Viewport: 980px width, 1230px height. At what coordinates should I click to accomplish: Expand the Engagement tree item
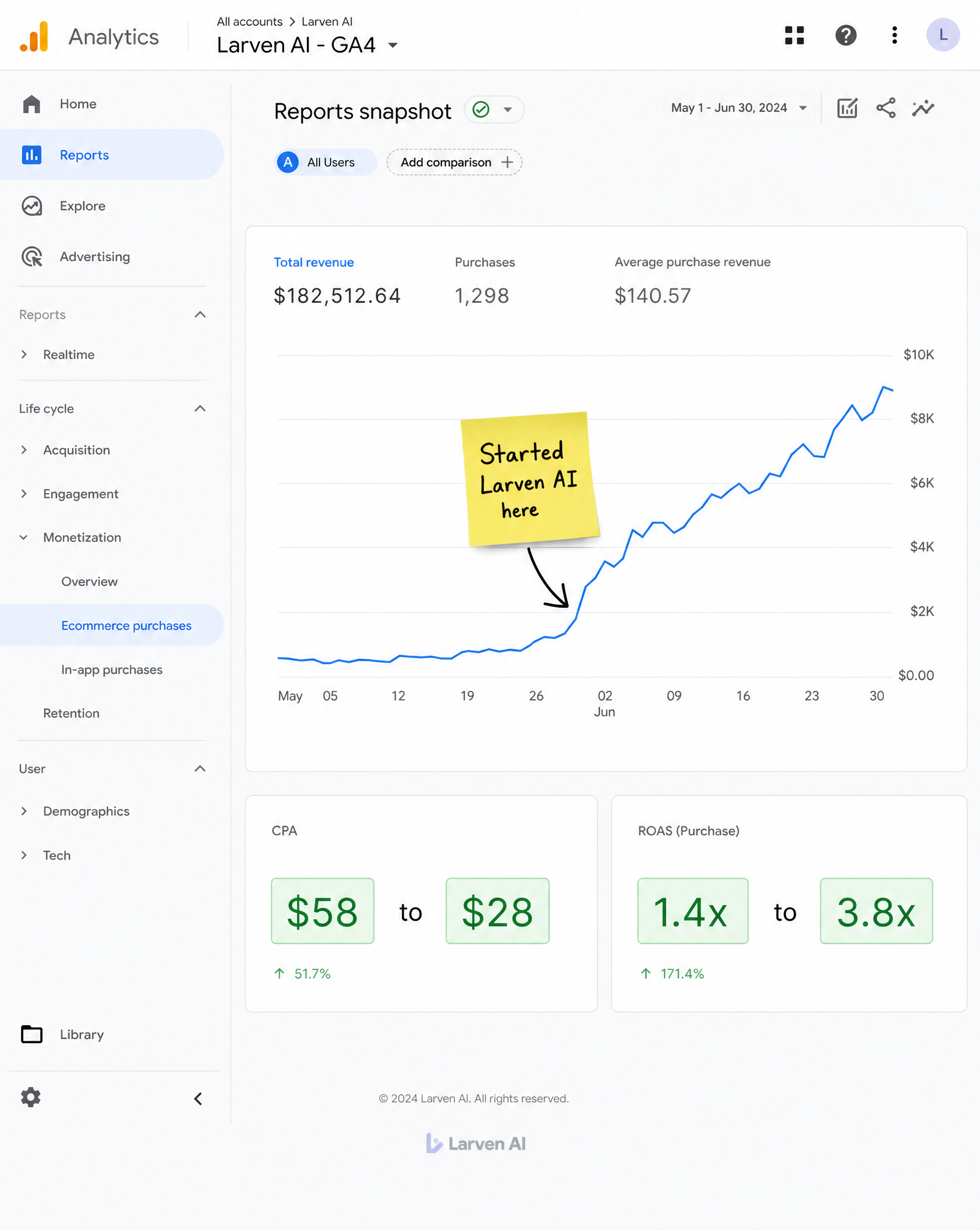[x=24, y=494]
